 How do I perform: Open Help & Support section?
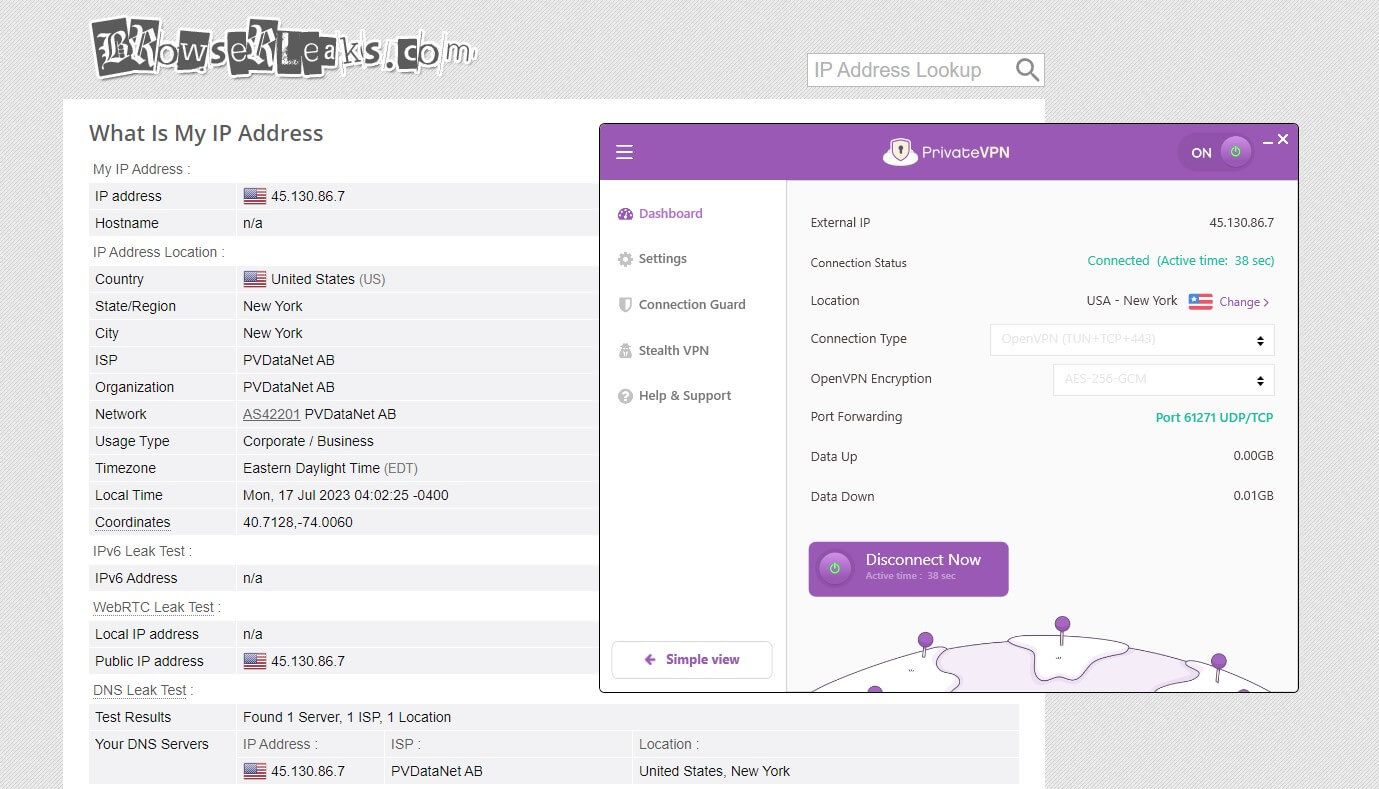coord(674,396)
